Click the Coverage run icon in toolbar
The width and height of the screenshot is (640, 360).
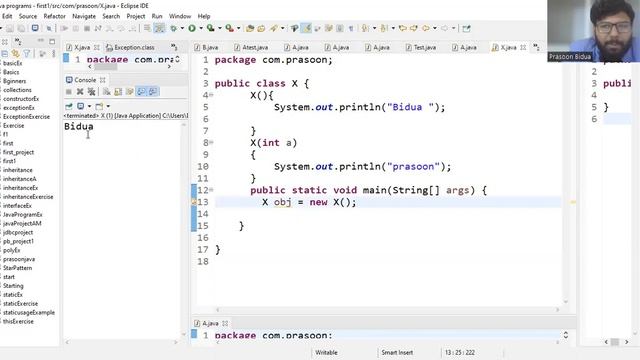pos(210,28)
